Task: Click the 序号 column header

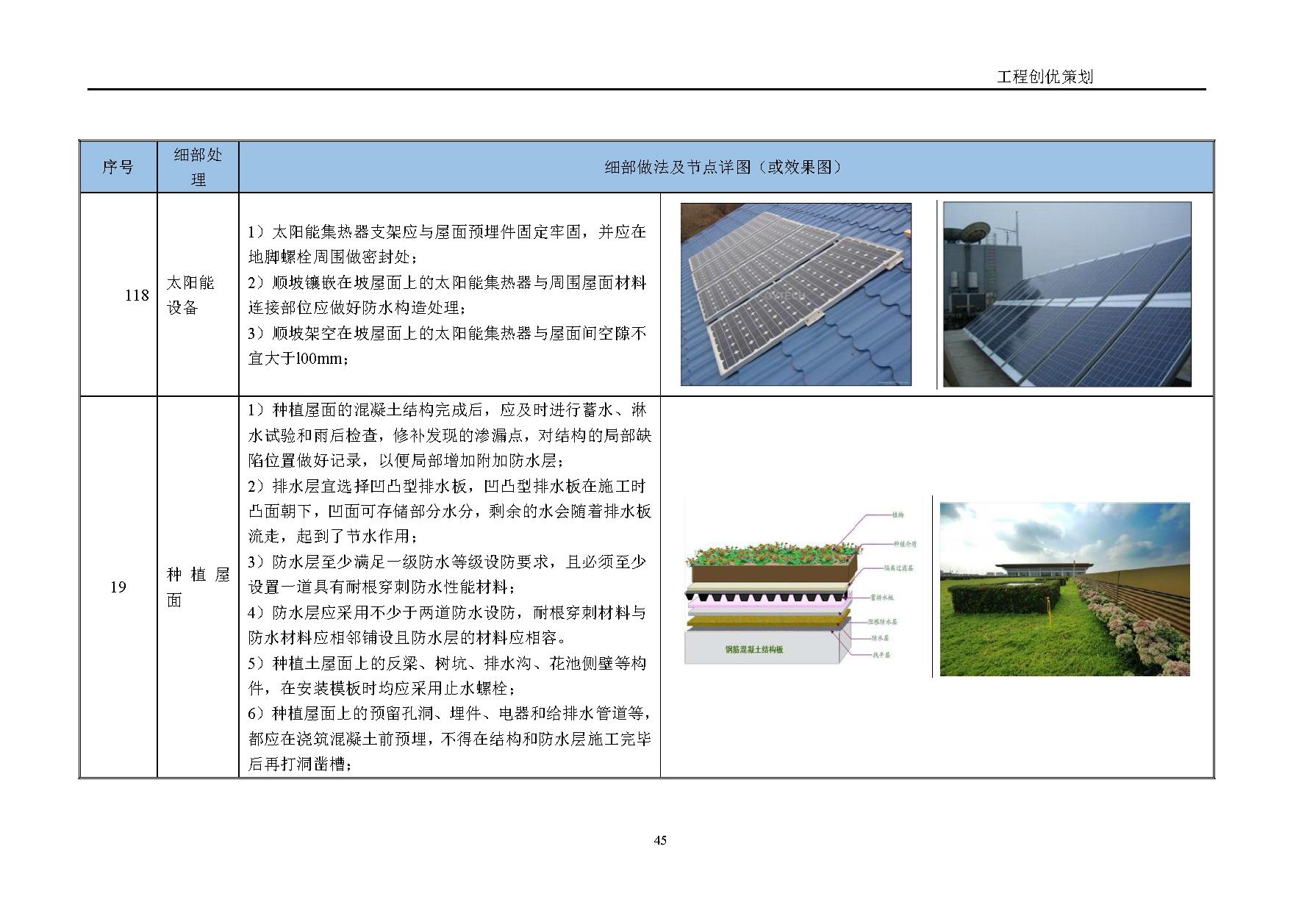Action: click(x=120, y=167)
